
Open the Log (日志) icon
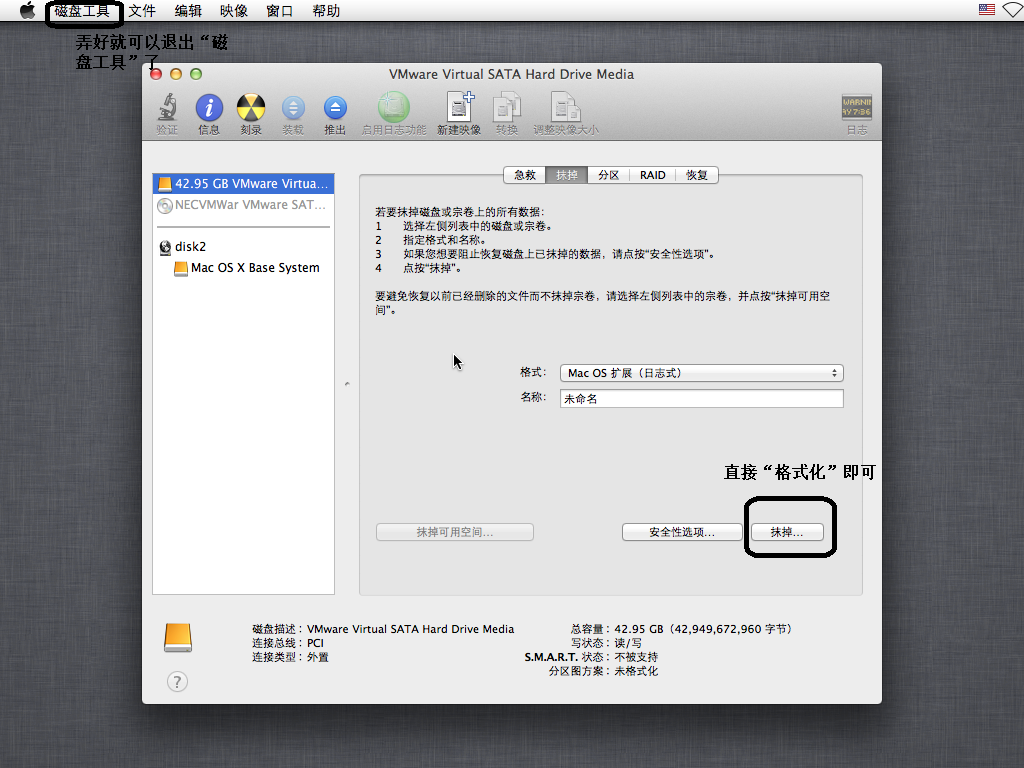857,108
